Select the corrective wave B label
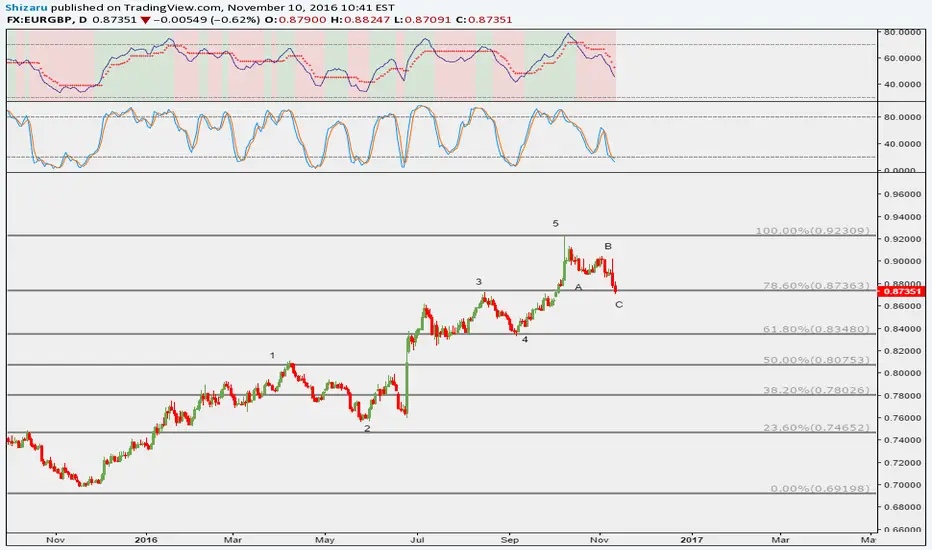 (x=608, y=246)
